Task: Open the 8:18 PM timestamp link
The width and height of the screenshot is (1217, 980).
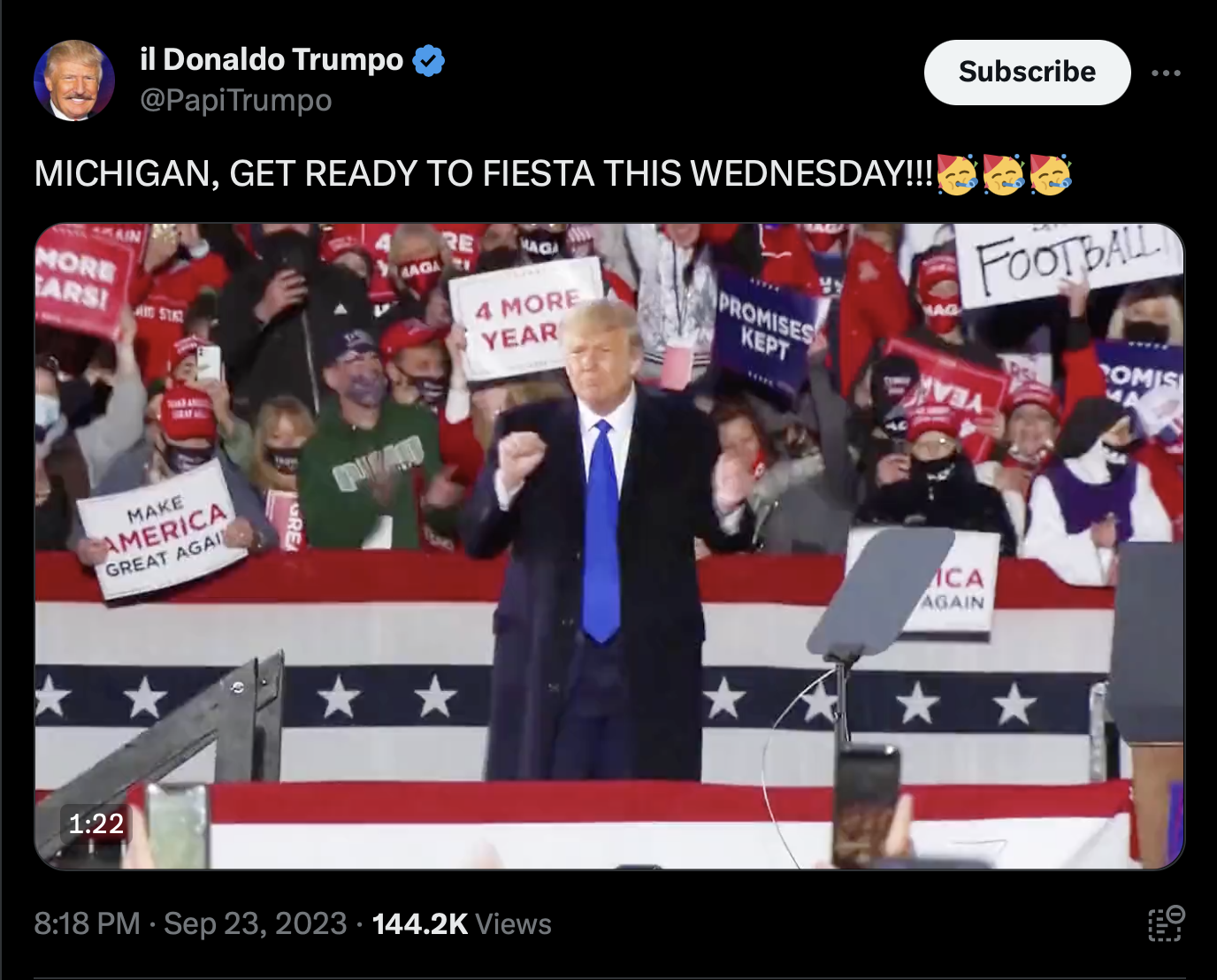Action: tap(87, 923)
